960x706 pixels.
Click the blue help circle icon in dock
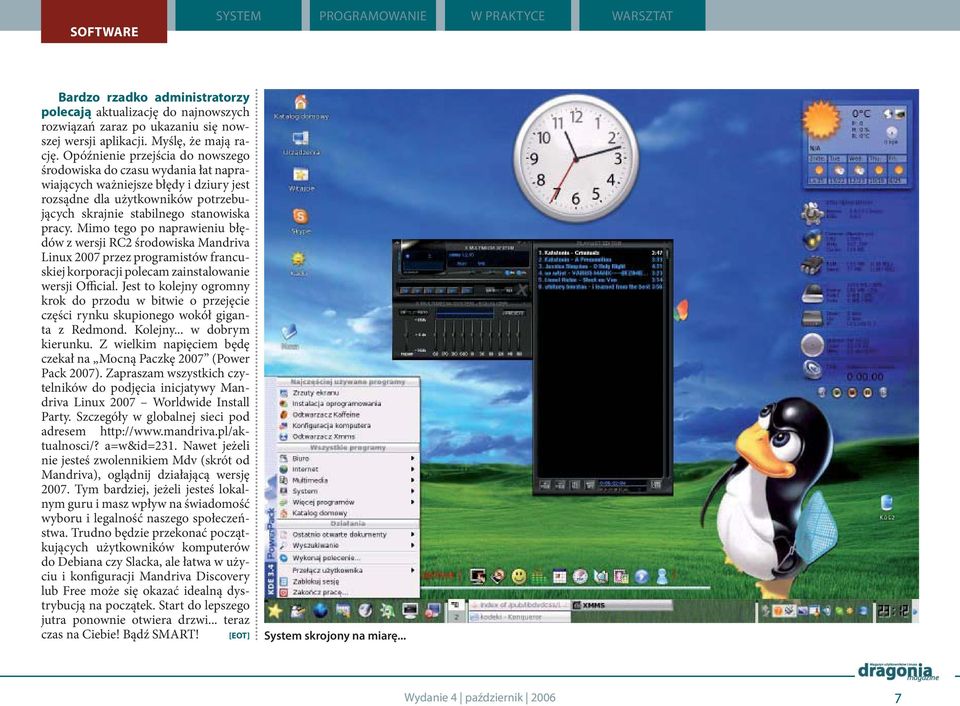tap(642, 576)
